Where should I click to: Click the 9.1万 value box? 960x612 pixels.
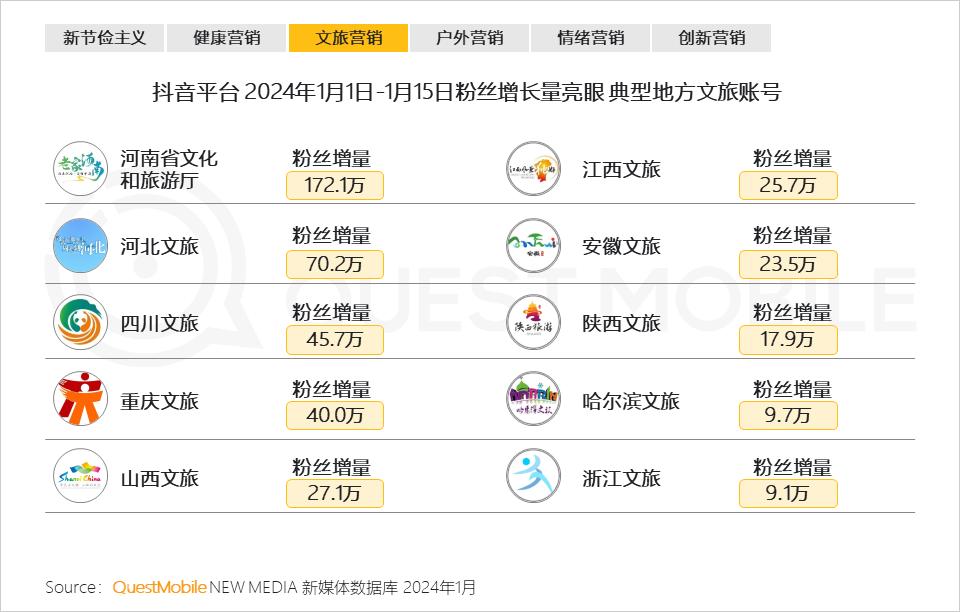tap(788, 493)
